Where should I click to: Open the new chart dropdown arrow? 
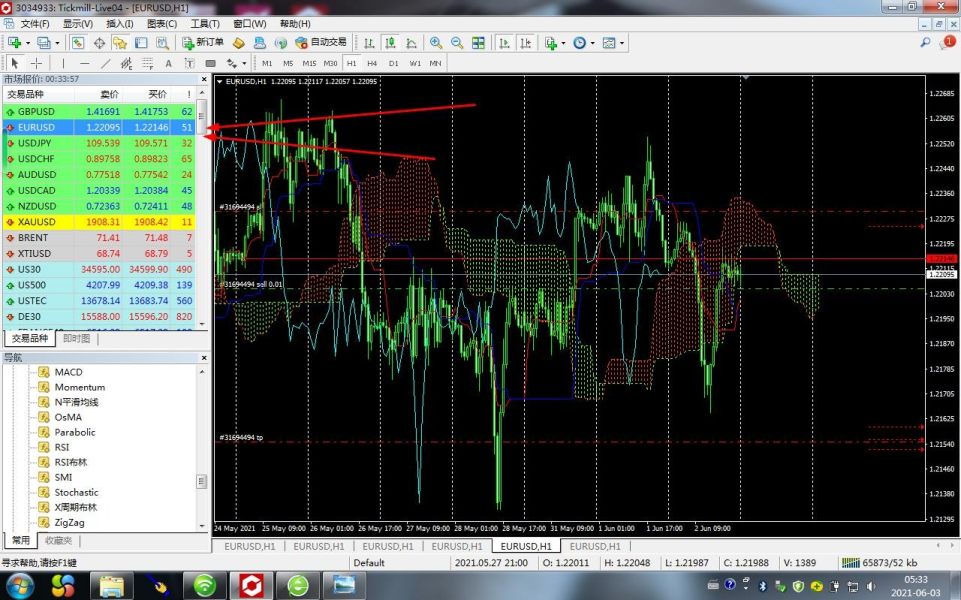tap(28, 43)
